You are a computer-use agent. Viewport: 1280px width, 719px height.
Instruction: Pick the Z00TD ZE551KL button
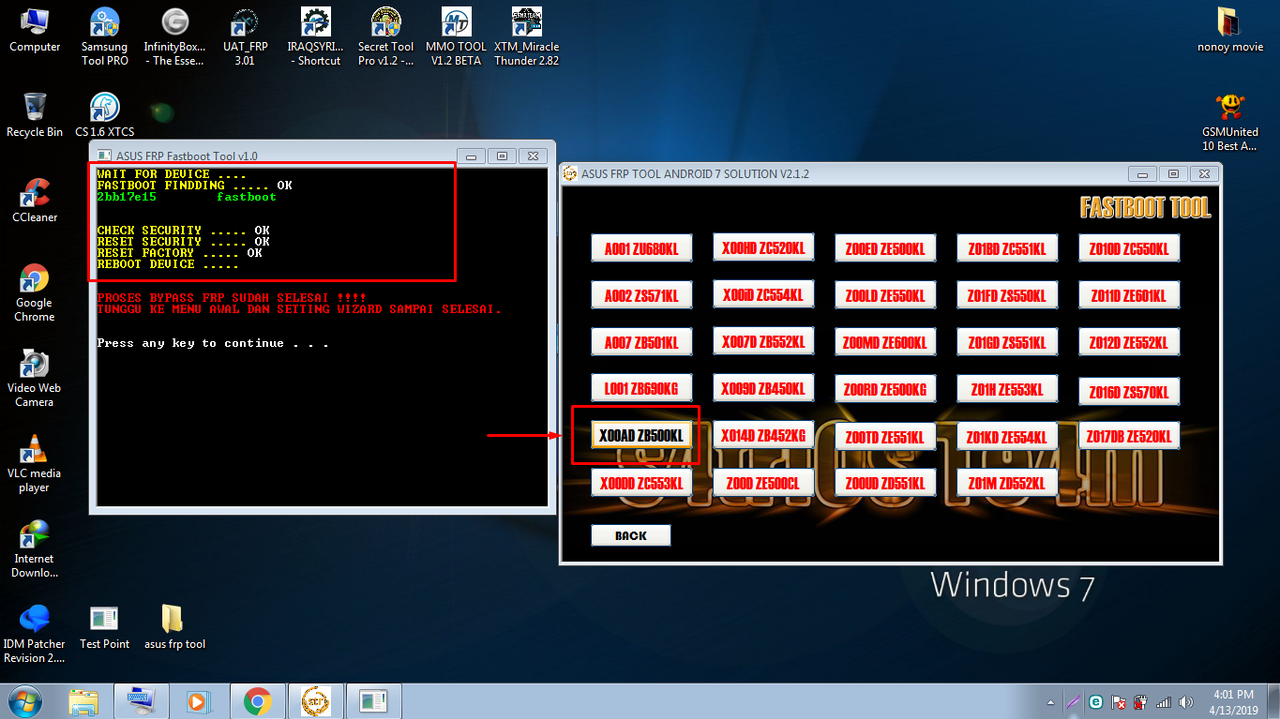(x=885, y=436)
